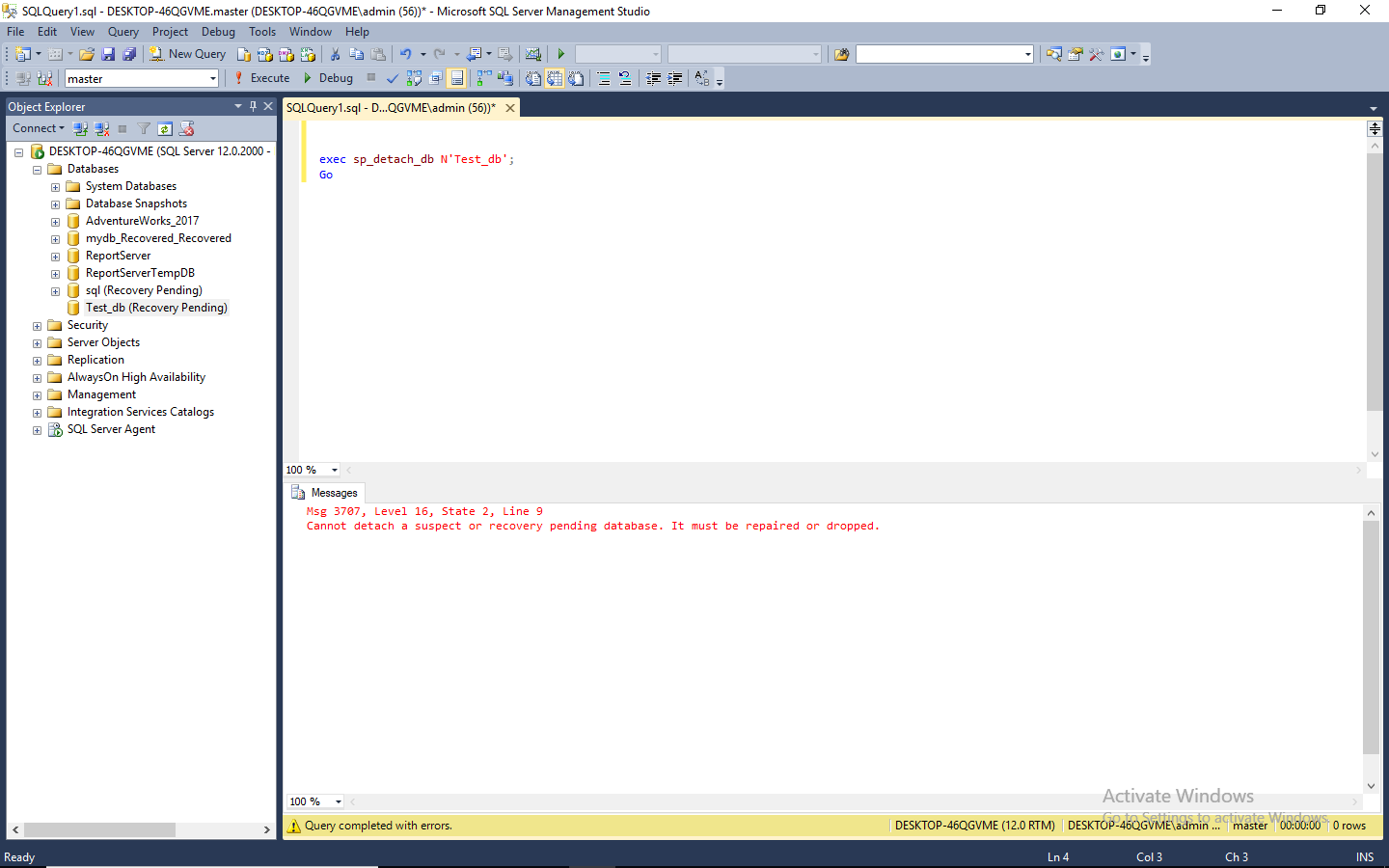The image size is (1389, 868).
Task: Click the green Start Debugging play icon
Action: coord(560,54)
